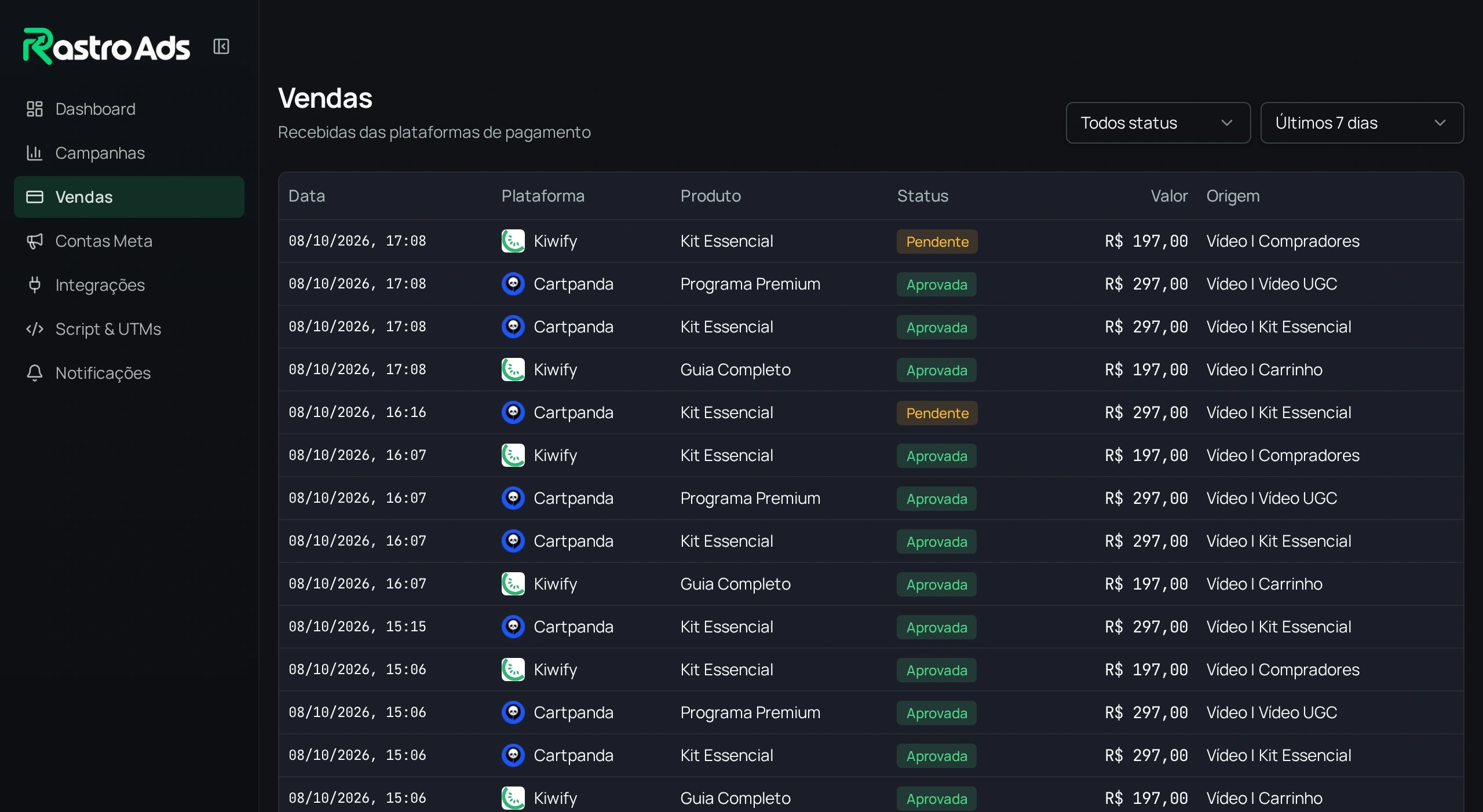Image resolution: width=1483 pixels, height=812 pixels.
Task: Click Pendente badge in 17:08 Kiwify row
Action: 937,242
